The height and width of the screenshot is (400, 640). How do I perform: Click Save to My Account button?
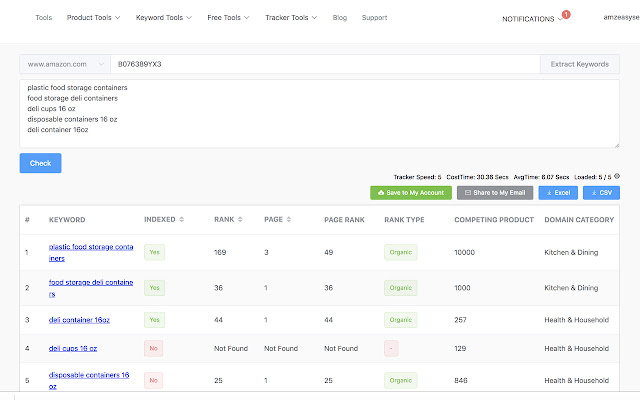click(411, 193)
